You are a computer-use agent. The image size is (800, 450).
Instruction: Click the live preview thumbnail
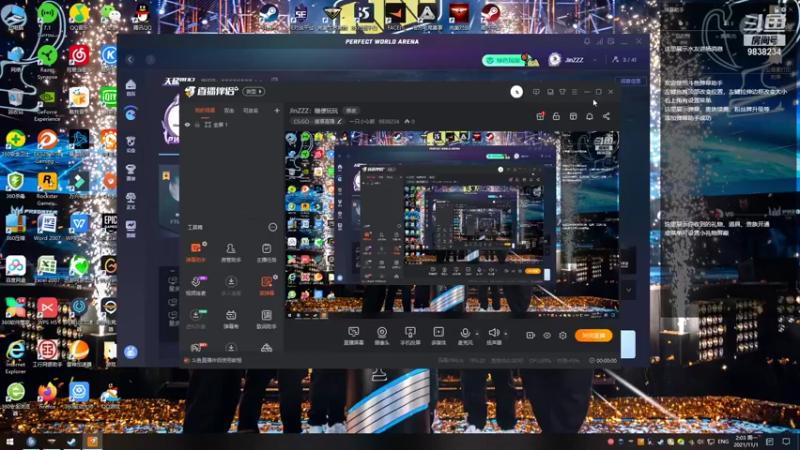[x=452, y=224]
